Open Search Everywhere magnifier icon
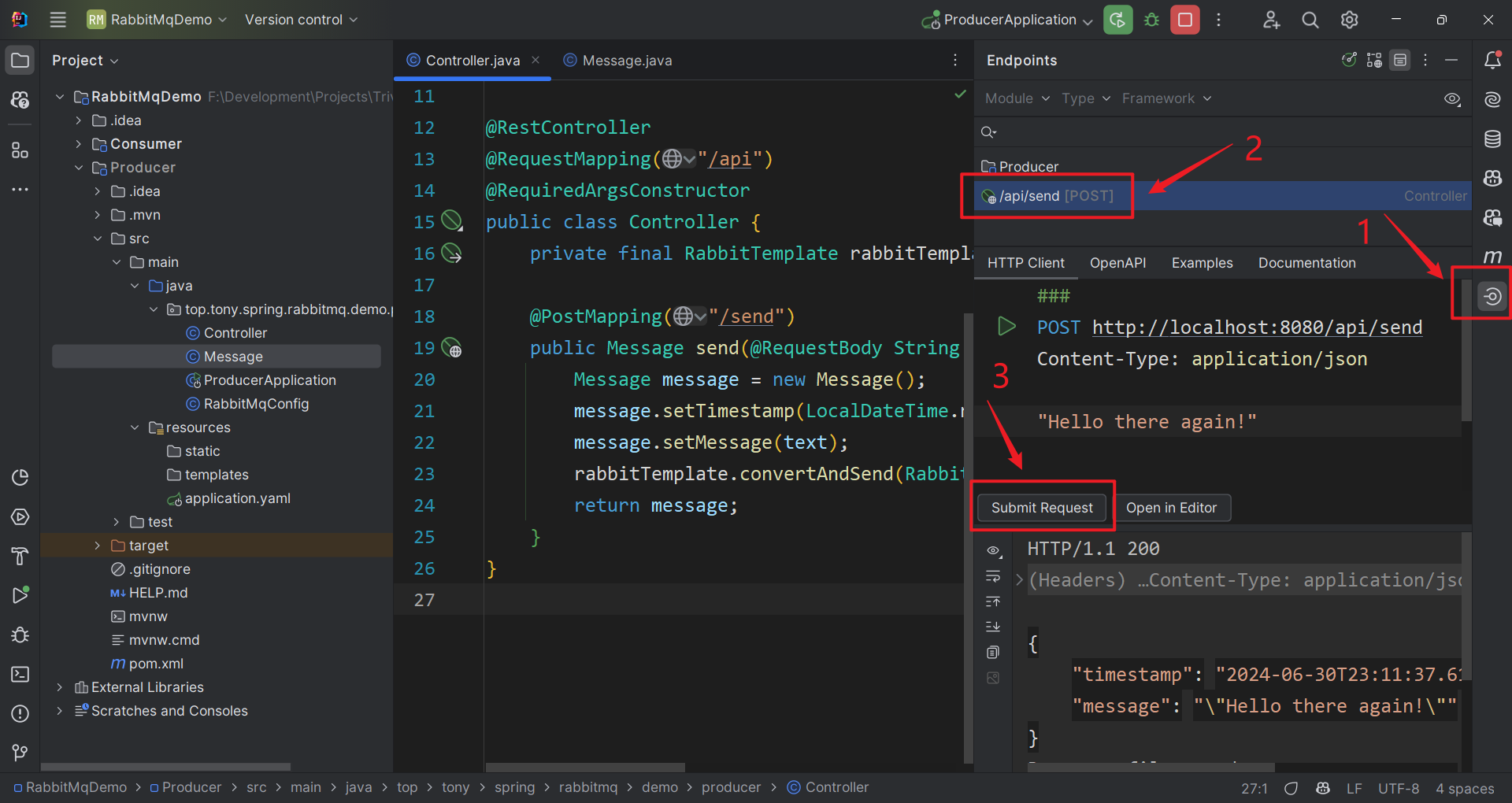1512x803 pixels. [x=1310, y=20]
